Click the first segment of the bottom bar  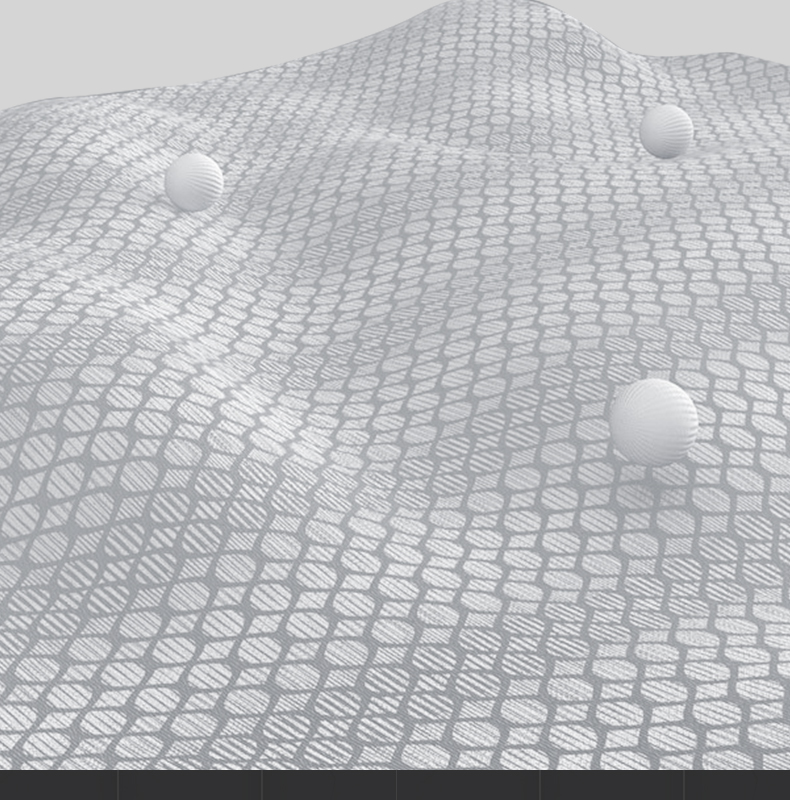58,785
